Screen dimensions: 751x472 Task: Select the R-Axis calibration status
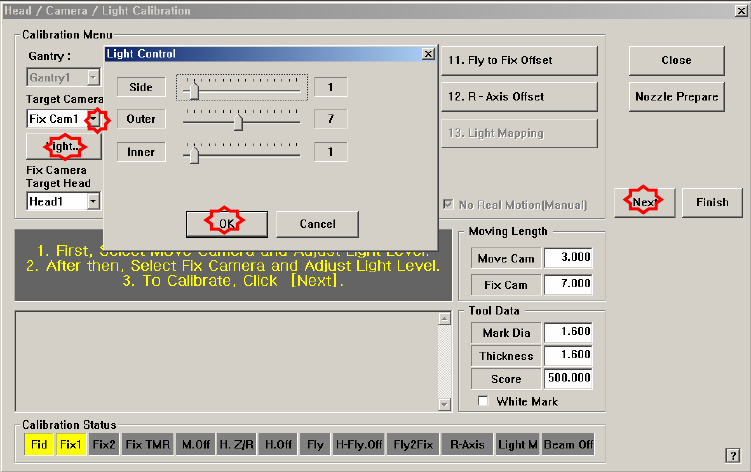tap(467, 445)
